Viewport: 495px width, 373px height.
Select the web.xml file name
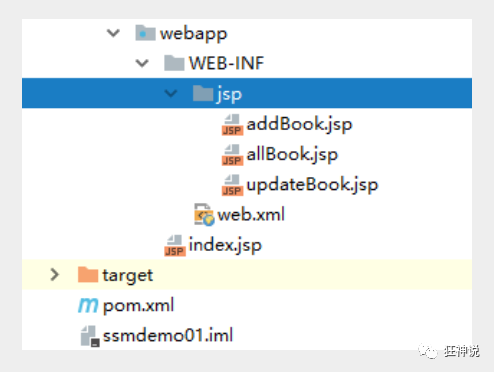click(x=251, y=214)
